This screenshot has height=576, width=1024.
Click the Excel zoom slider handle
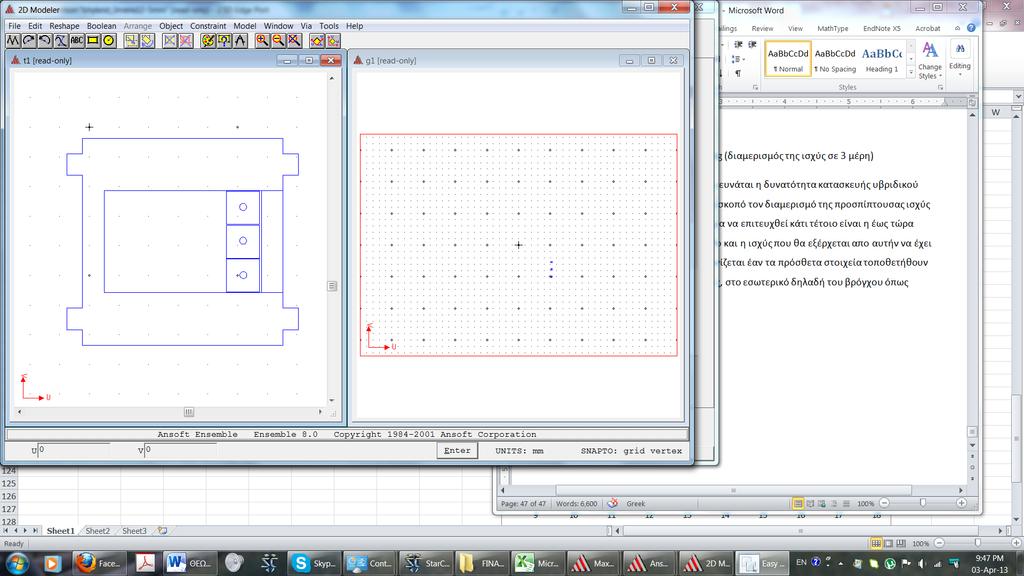coord(978,543)
